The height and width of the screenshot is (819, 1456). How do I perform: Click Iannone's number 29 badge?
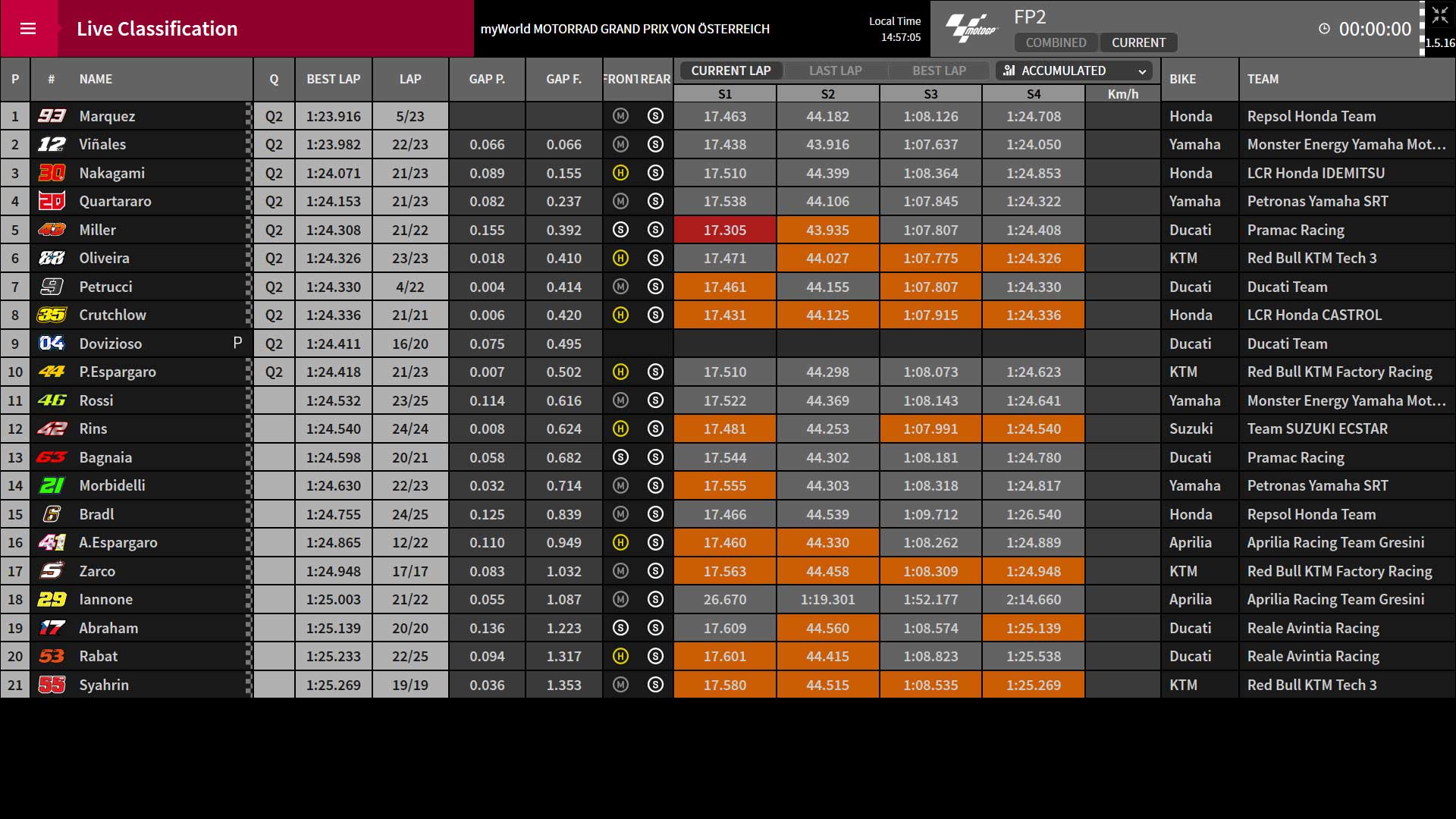pos(52,599)
